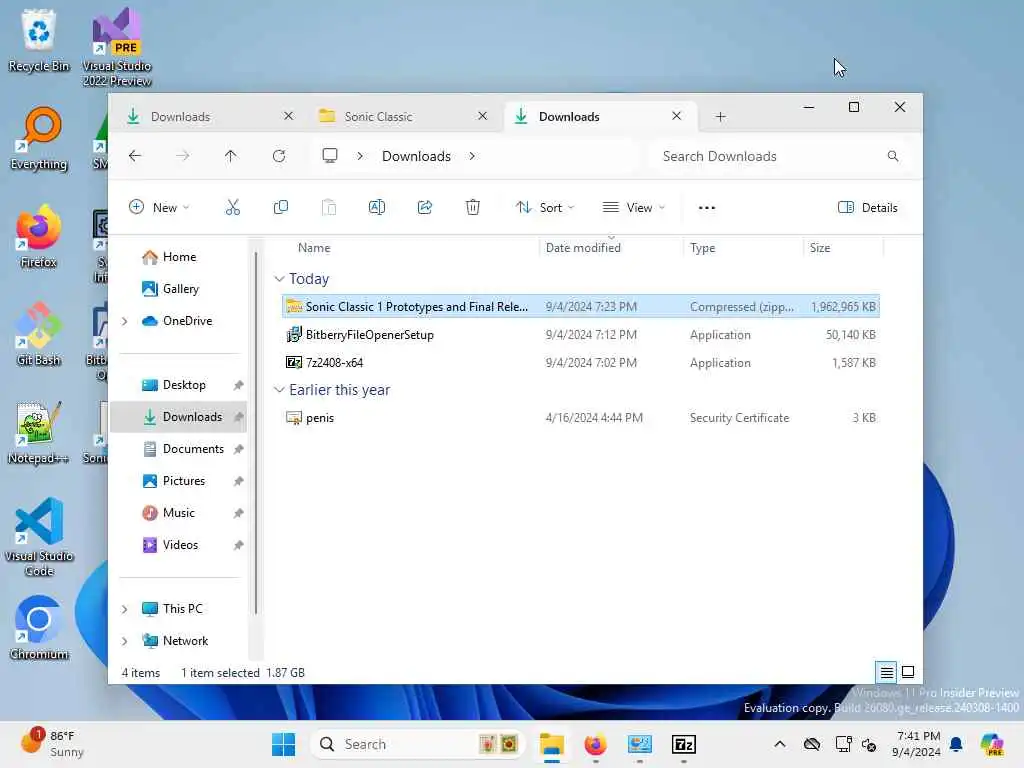This screenshot has width=1024, height=768.
Task: Open Everything search desktop icon
Action: 39,138
